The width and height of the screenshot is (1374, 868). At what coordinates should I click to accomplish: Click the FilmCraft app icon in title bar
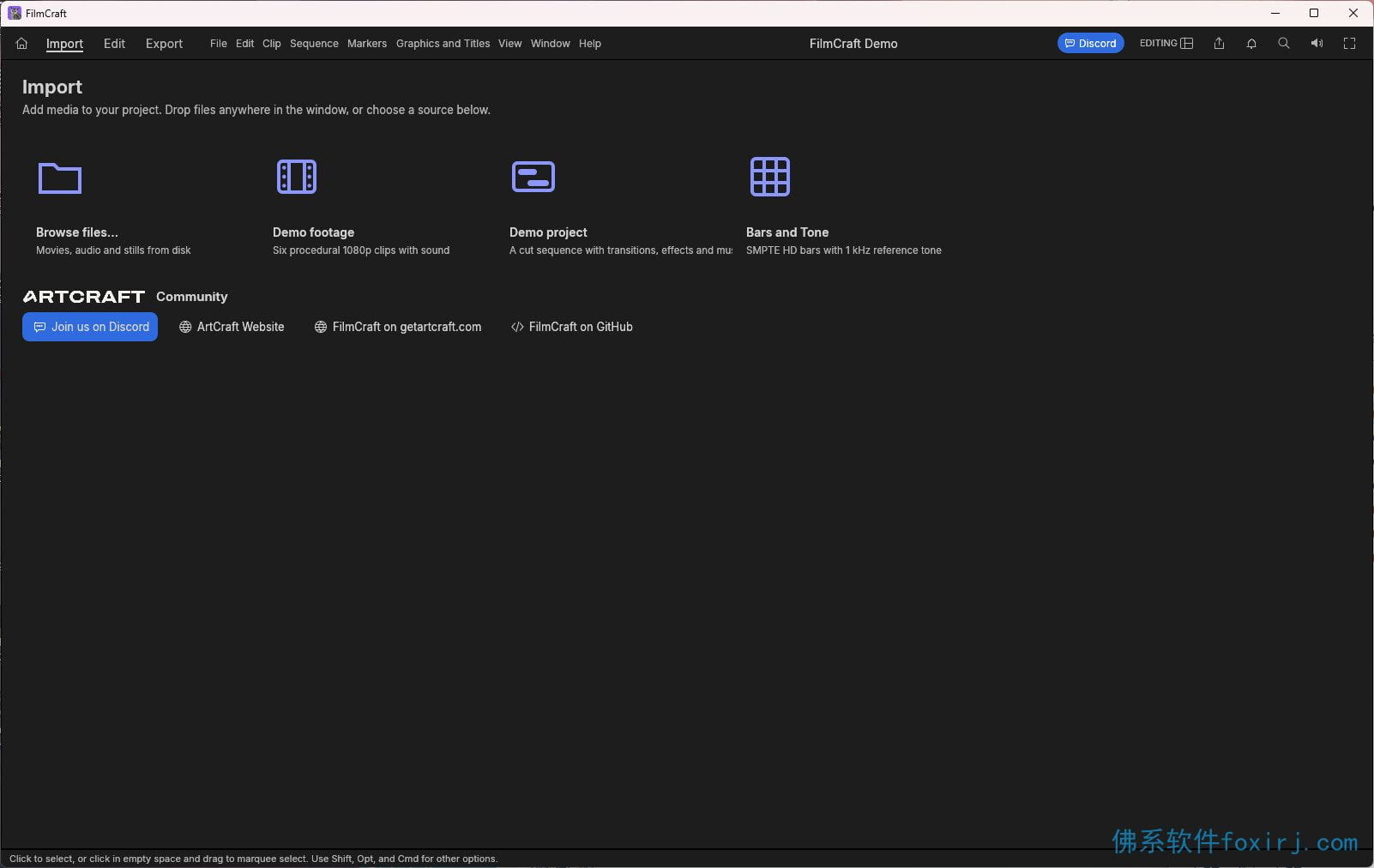click(x=15, y=13)
